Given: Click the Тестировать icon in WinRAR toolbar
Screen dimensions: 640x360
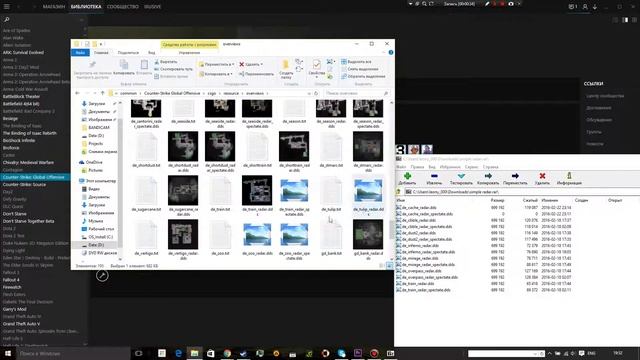Looking at the screenshot, I should (461, 176).
